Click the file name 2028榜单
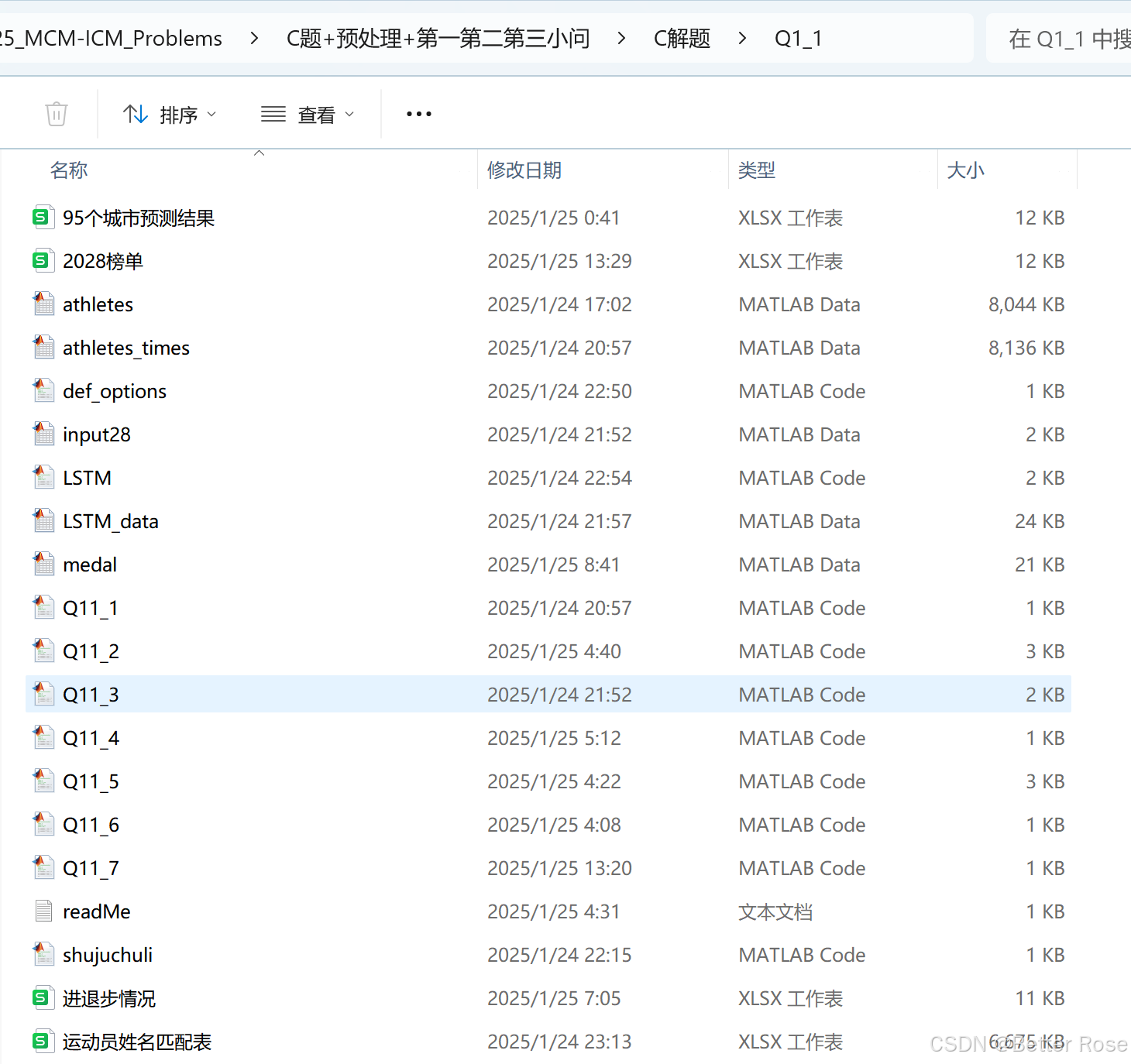The width and height of the screenshot is (1131, 1064). point(103,262)
